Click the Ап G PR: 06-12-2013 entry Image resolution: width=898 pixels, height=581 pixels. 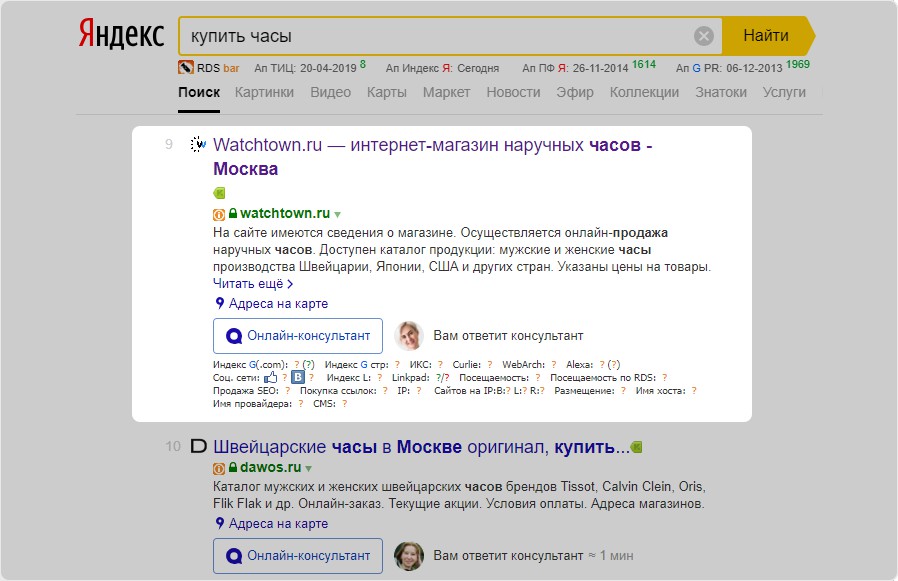[743, 67]
